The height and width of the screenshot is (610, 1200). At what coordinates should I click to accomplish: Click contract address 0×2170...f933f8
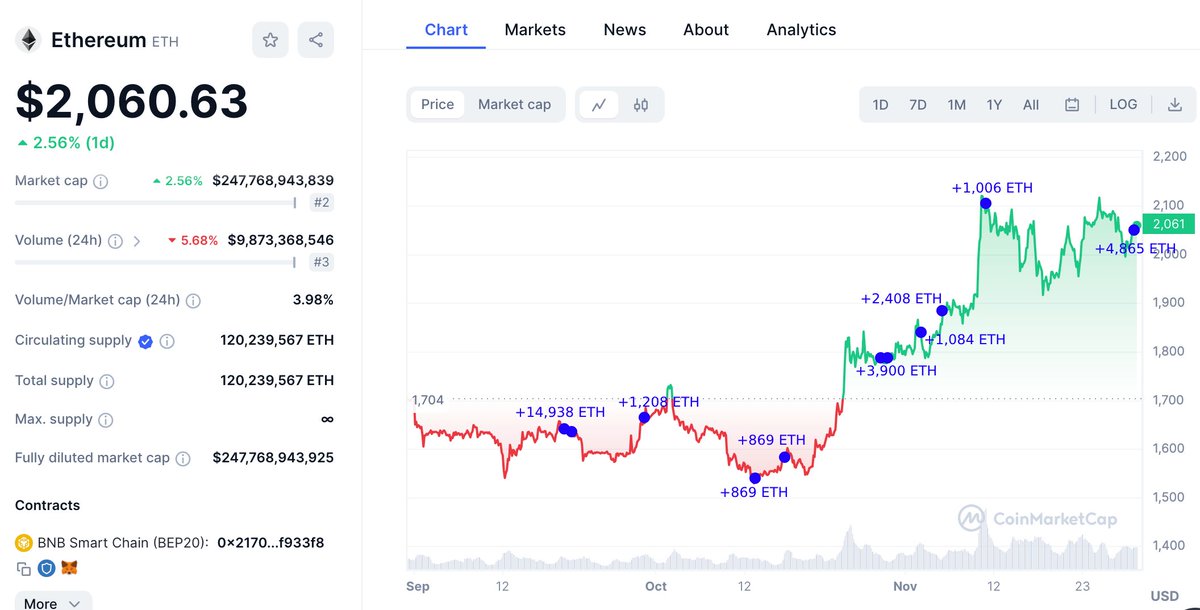[271, 543]
